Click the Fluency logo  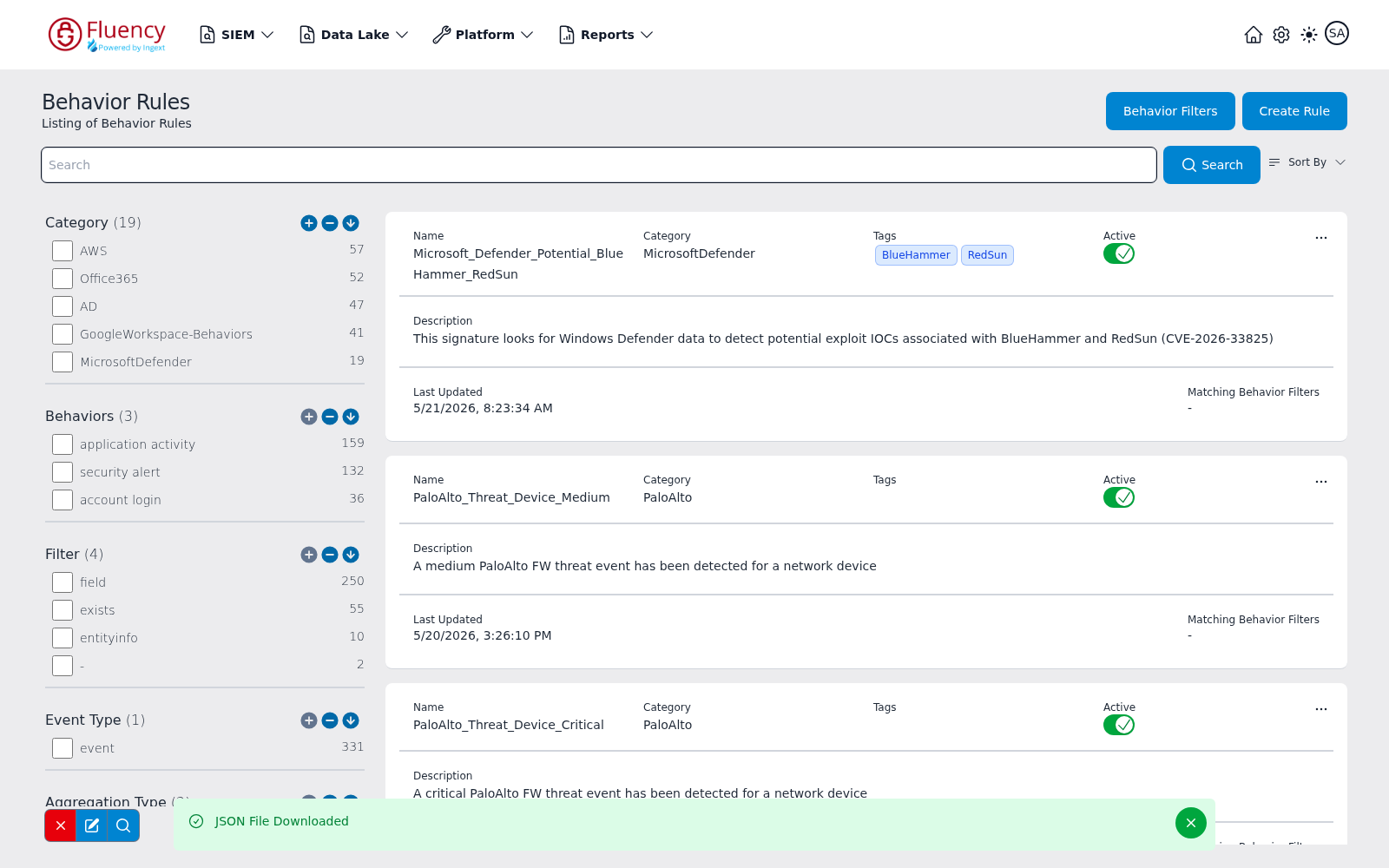[x=107, y=35]
